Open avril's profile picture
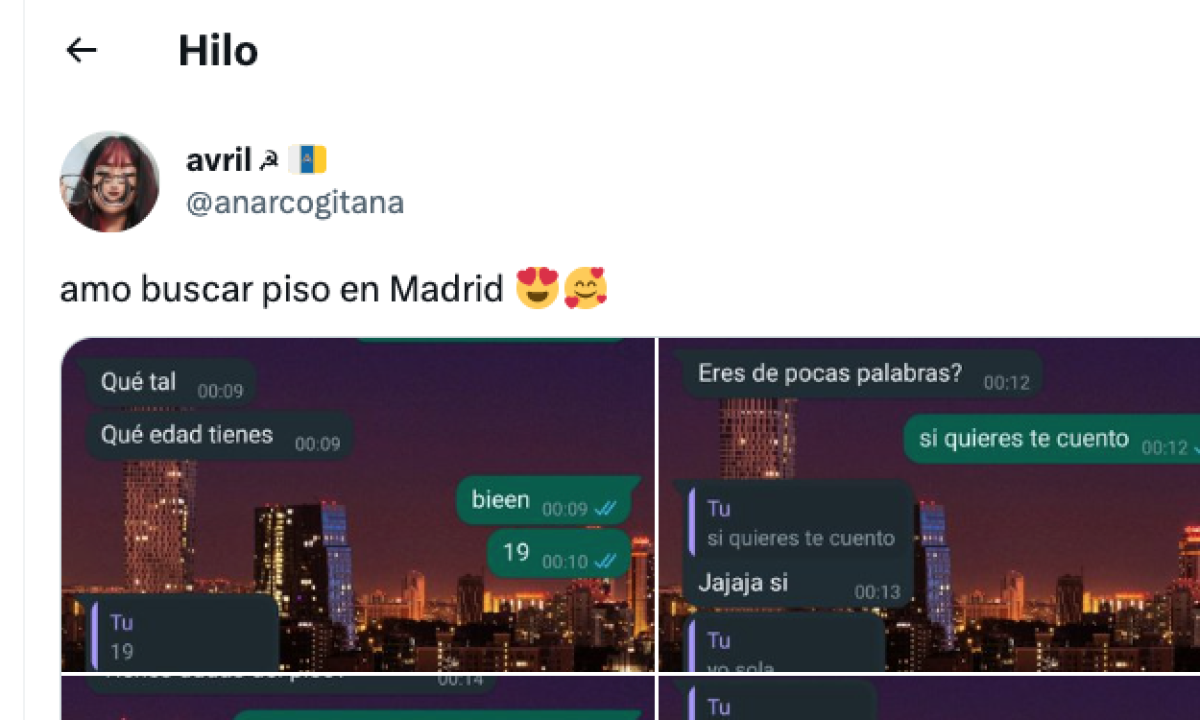Image resolution: width=1200 pixels, height=720 pixels. pyautogui.click(x=110, y=181)
